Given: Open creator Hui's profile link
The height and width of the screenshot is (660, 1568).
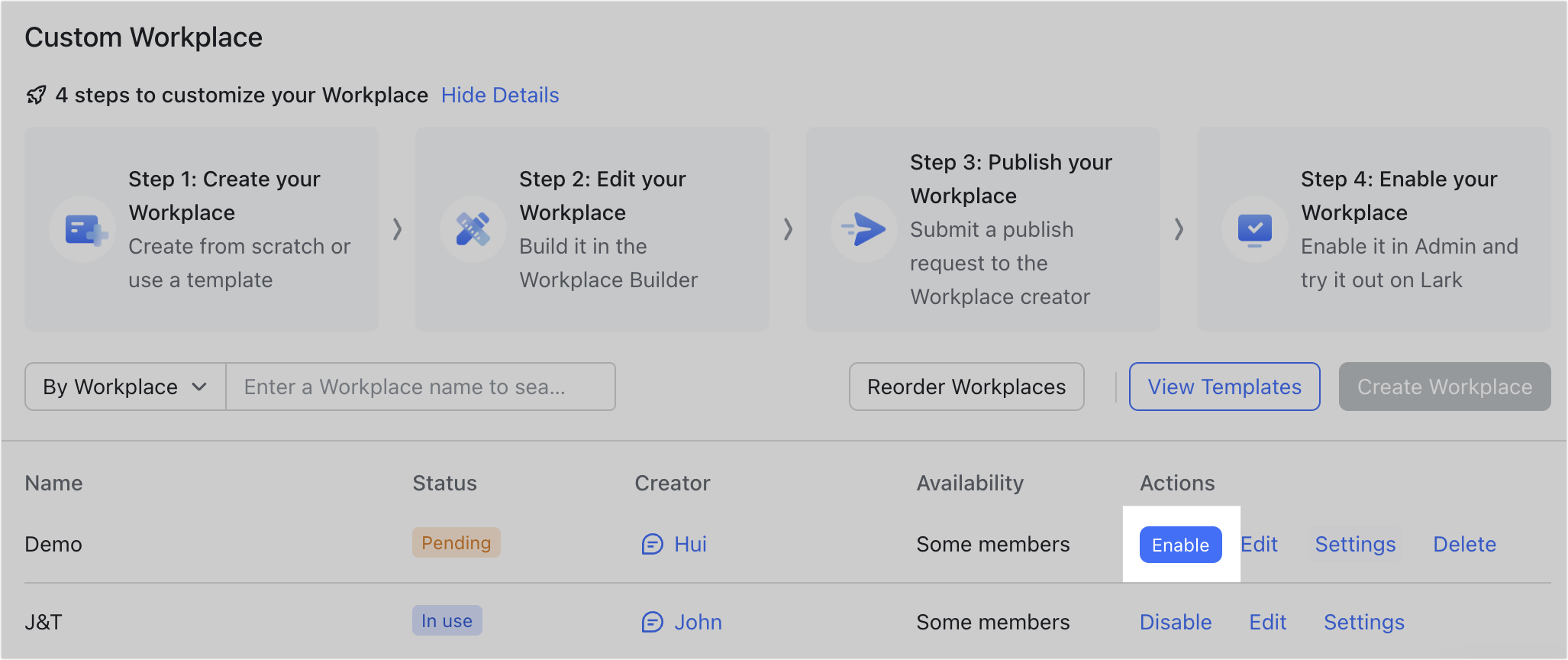Looking at the screenshot, I should pos(690,544).
